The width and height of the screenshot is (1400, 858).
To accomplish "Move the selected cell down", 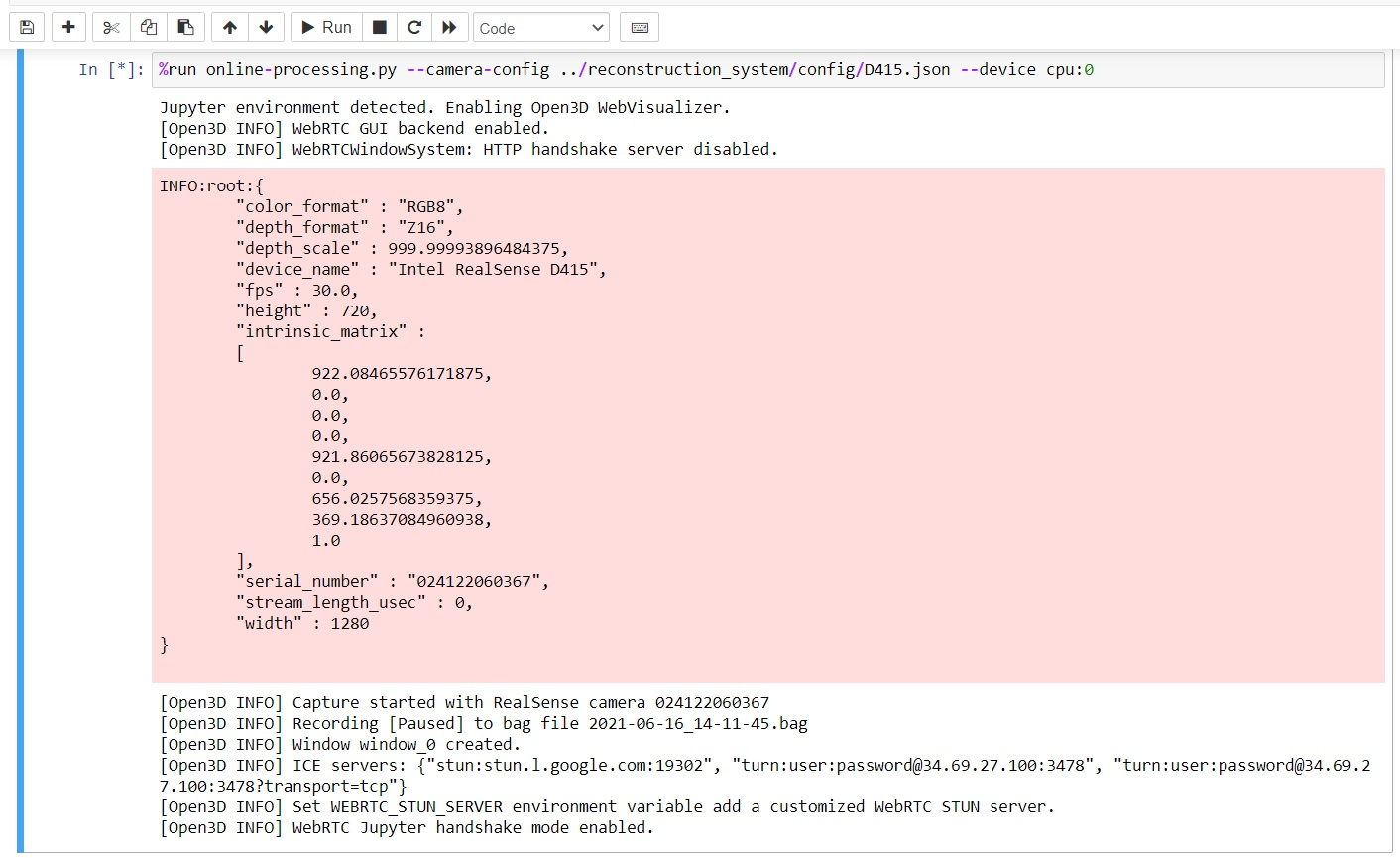I will [x=266, y=27].
